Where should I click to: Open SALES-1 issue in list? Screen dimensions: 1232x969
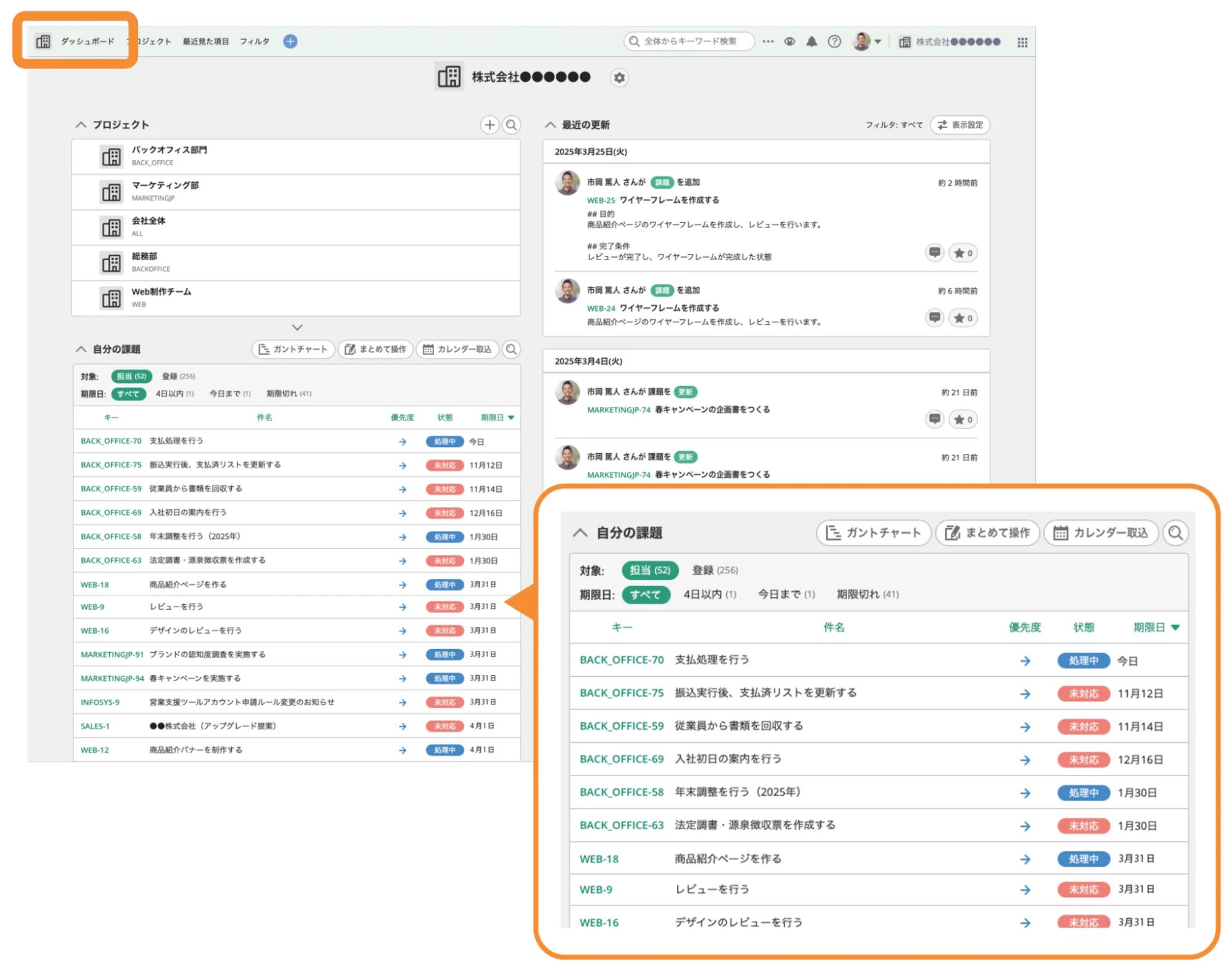tap(95, 727)
